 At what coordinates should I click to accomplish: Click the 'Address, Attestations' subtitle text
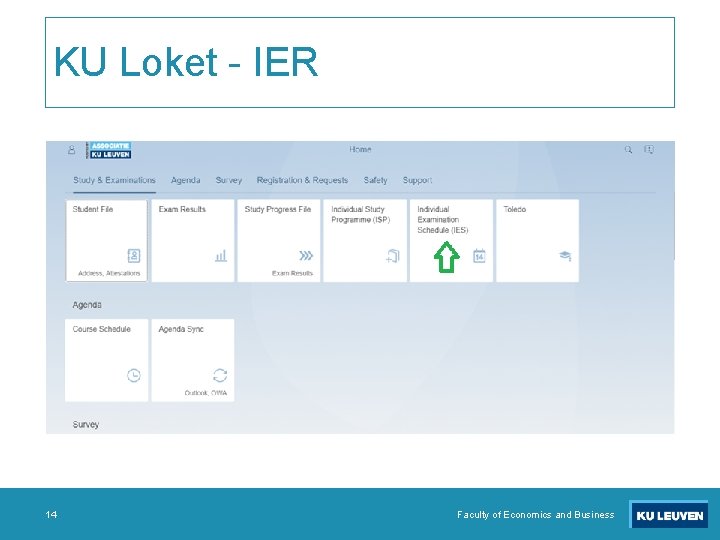tap(109, 273)
